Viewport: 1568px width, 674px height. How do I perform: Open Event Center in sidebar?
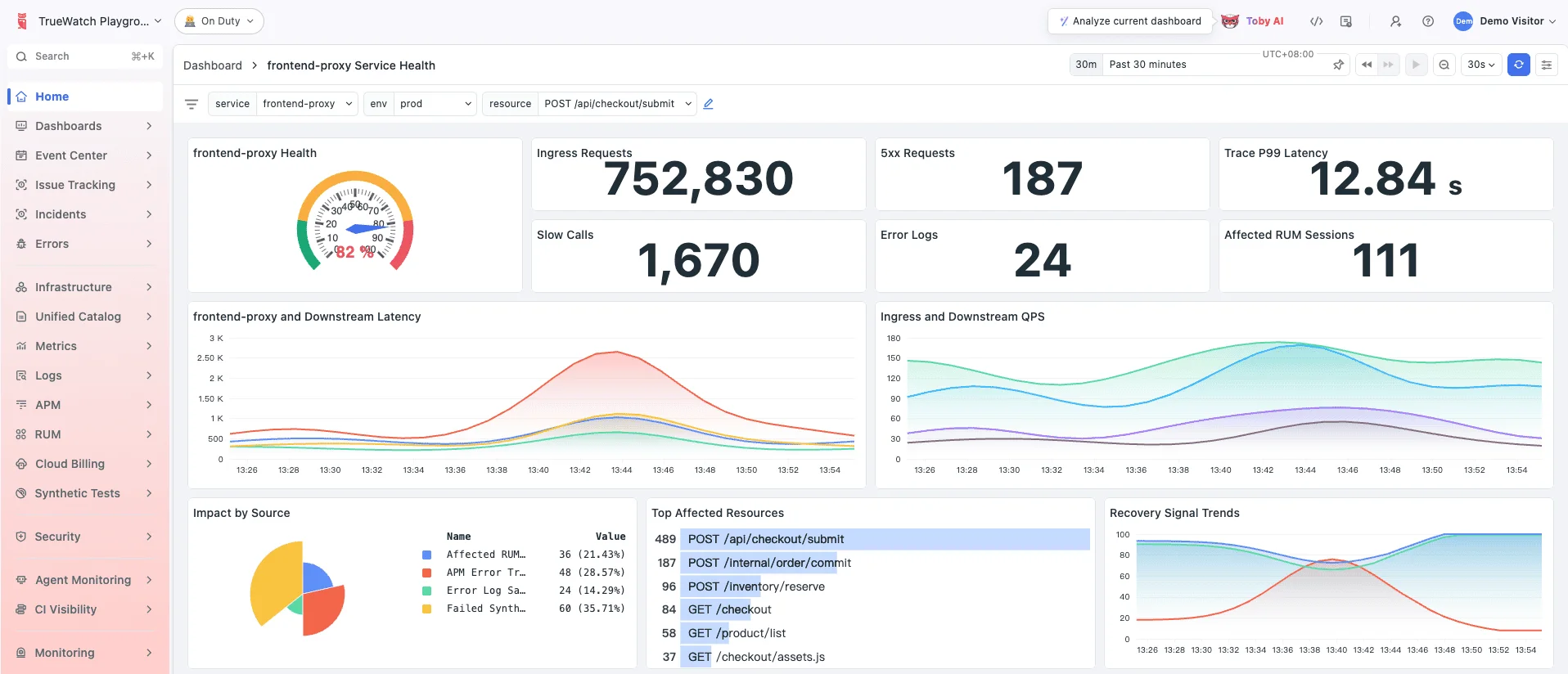tap(85, 155)
